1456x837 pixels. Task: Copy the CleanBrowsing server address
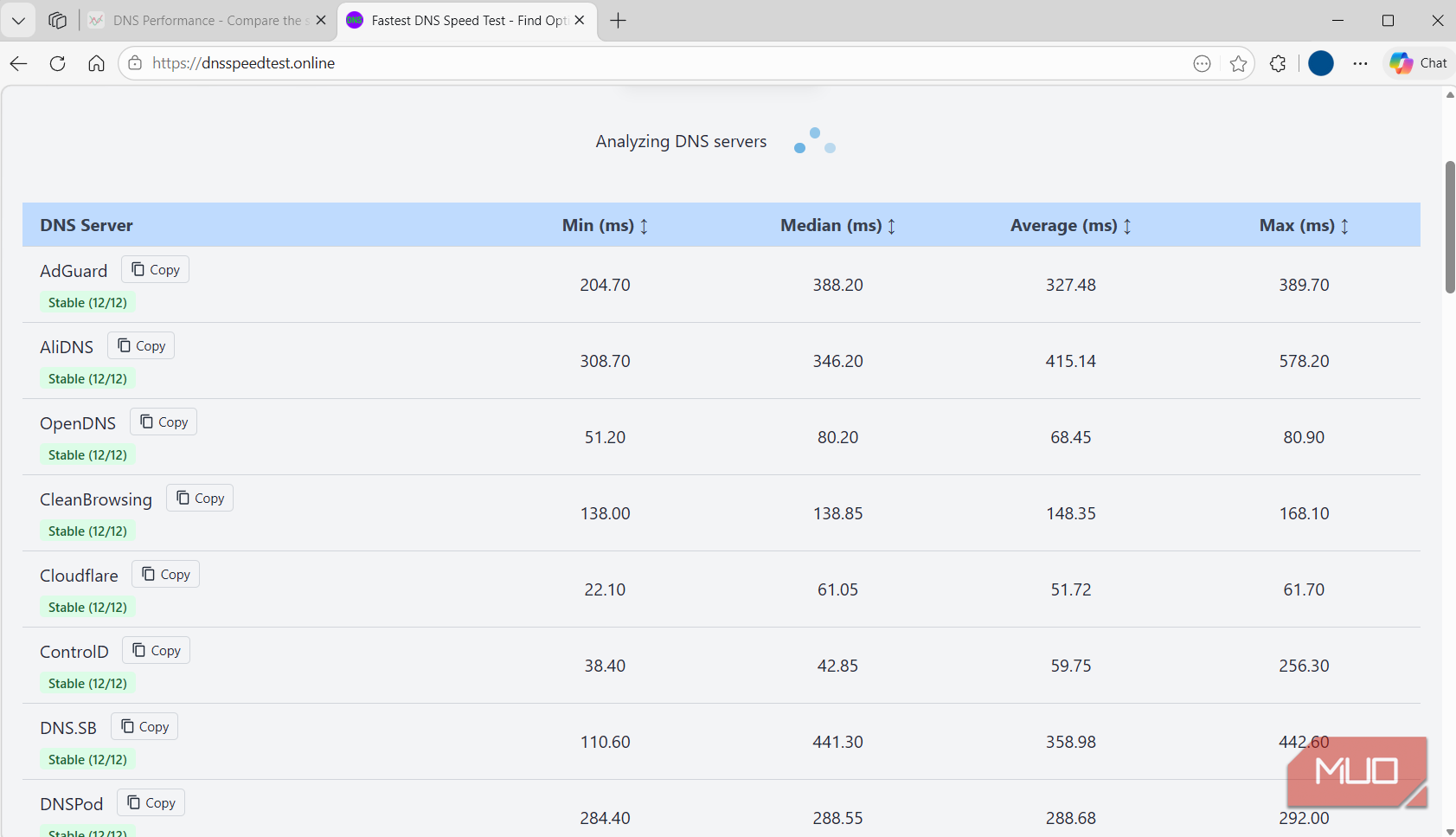[200, 498]
